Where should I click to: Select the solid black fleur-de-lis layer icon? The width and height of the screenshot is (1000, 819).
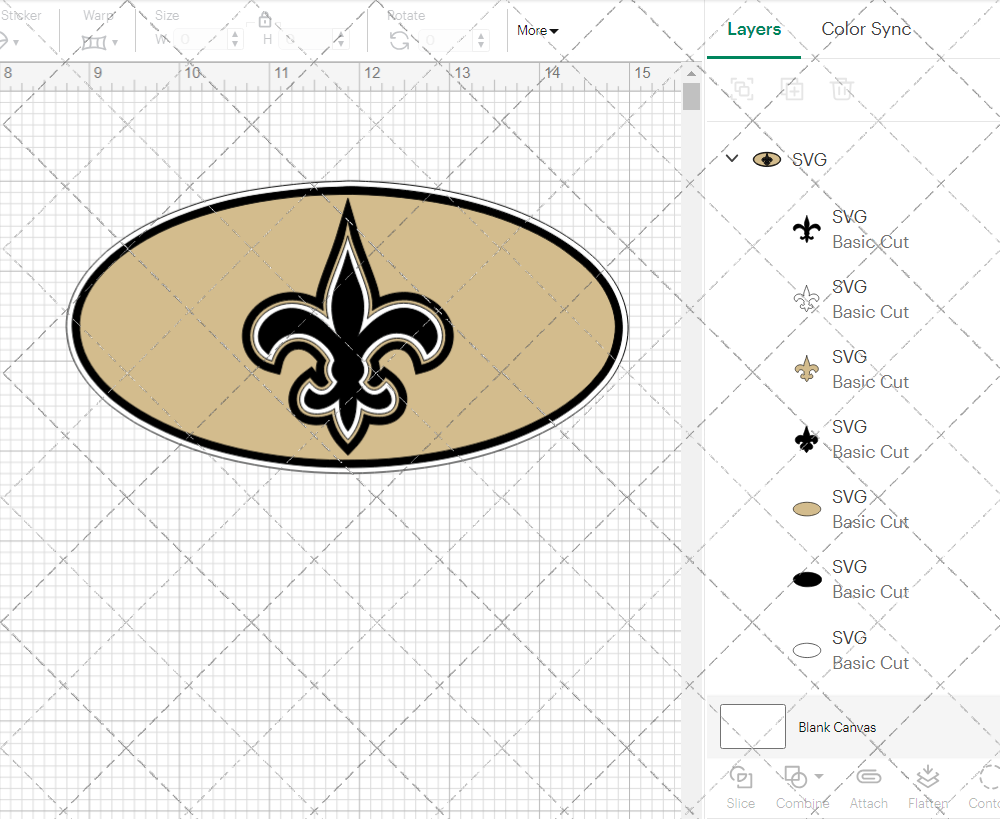click(x=807, y=439)
